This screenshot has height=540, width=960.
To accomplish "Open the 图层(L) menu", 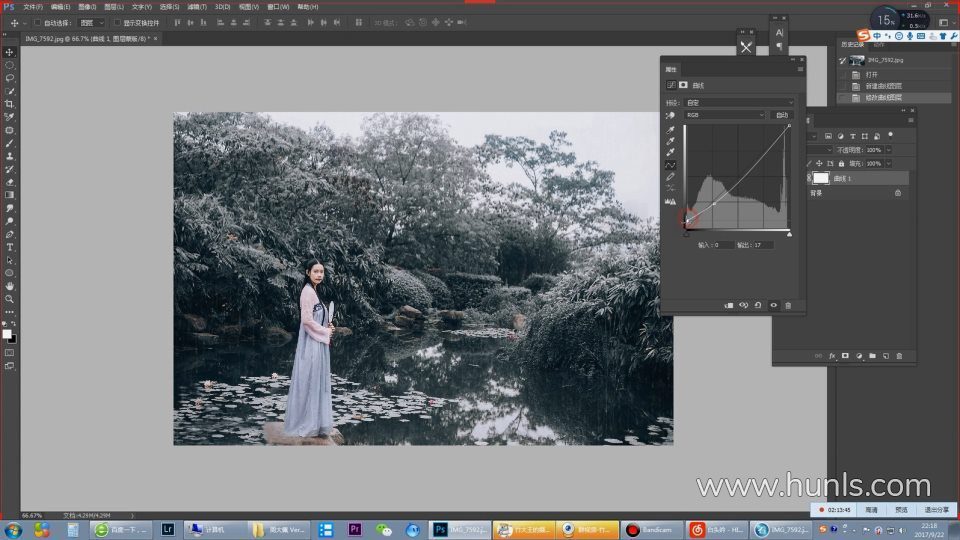I will [114, 7].
